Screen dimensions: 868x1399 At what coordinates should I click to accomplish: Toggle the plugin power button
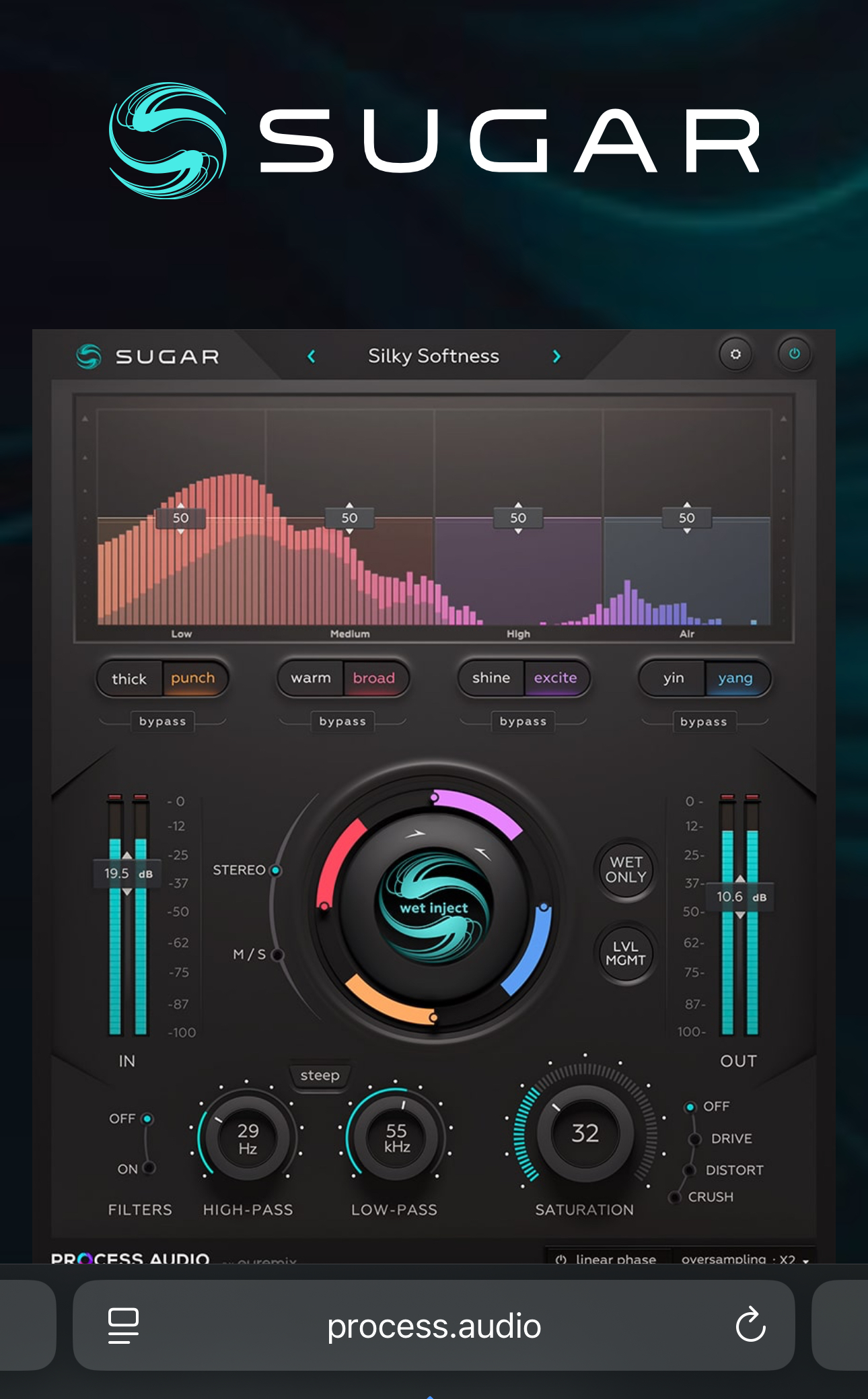[794, 354]
